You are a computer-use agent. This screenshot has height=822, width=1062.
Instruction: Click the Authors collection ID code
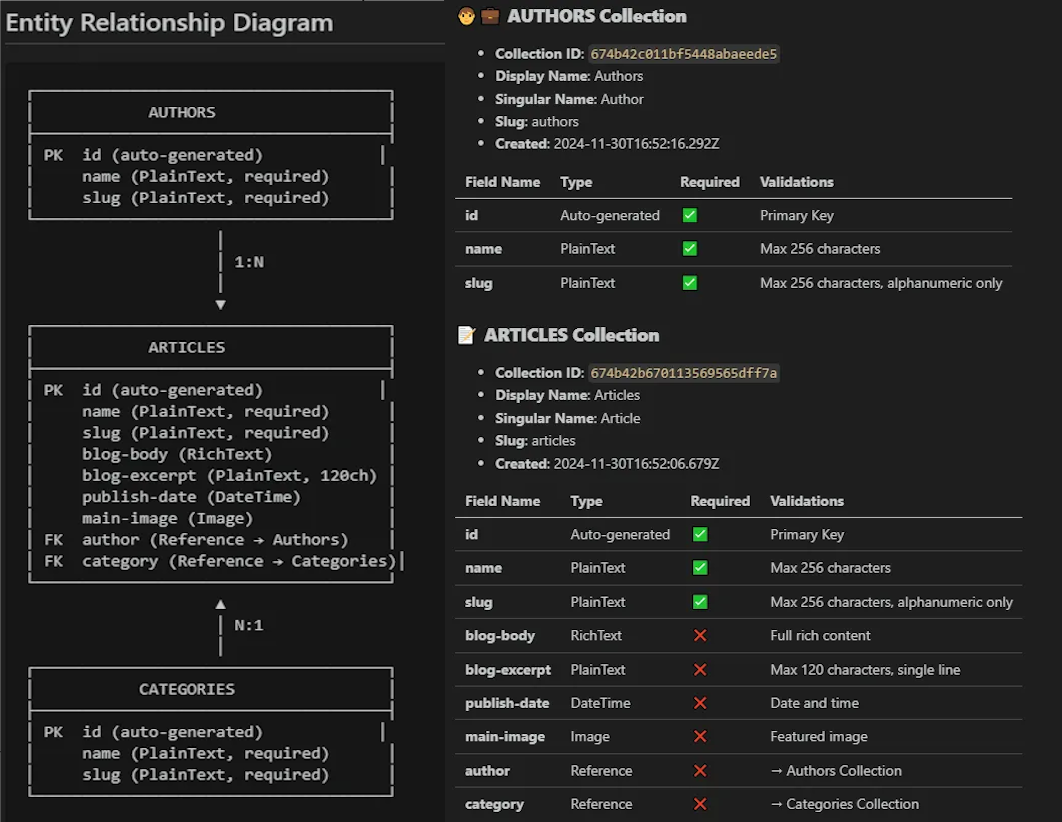[683, 54]
